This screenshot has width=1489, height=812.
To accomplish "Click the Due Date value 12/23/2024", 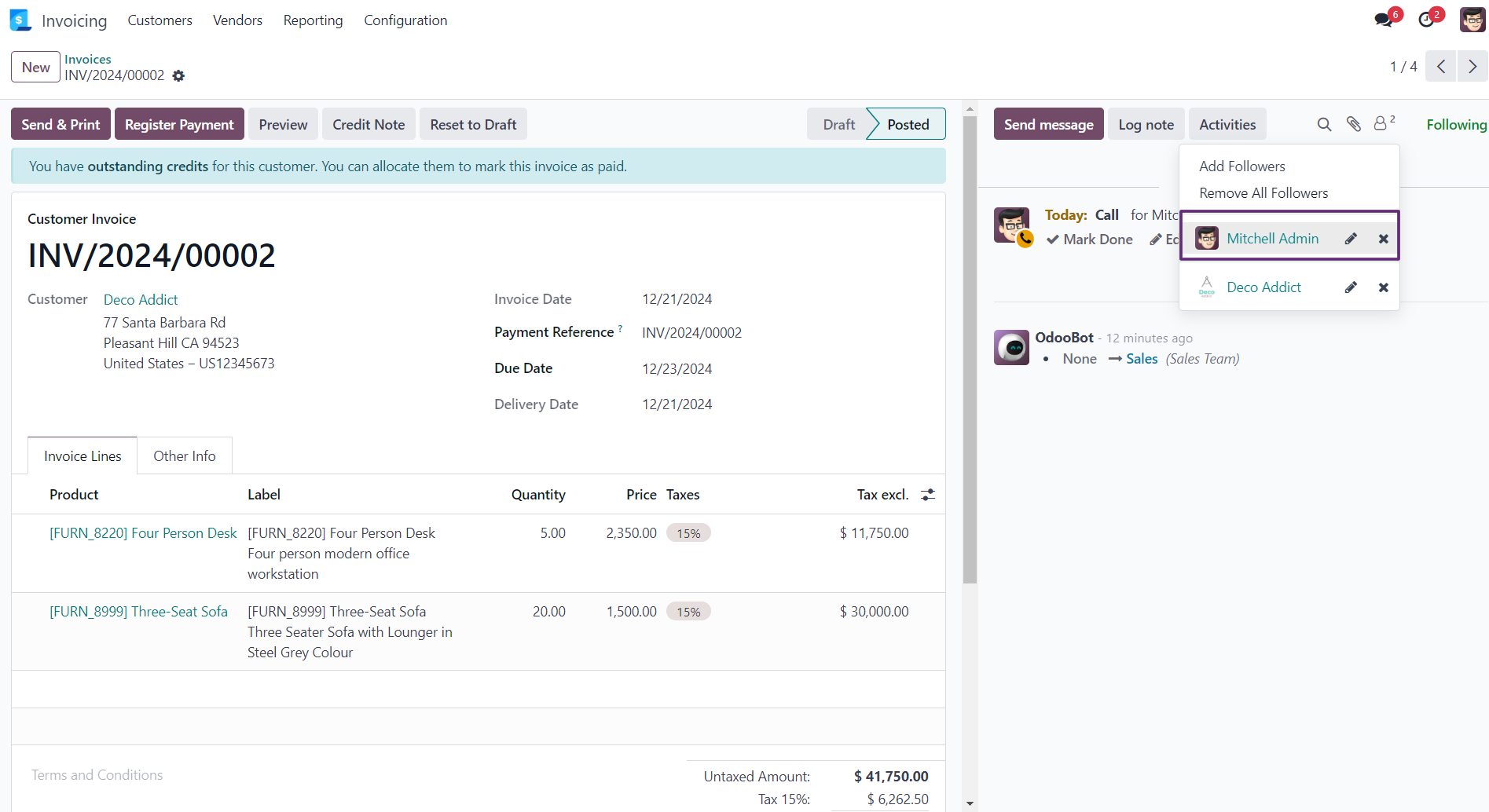I will click(x=677, y=369).
